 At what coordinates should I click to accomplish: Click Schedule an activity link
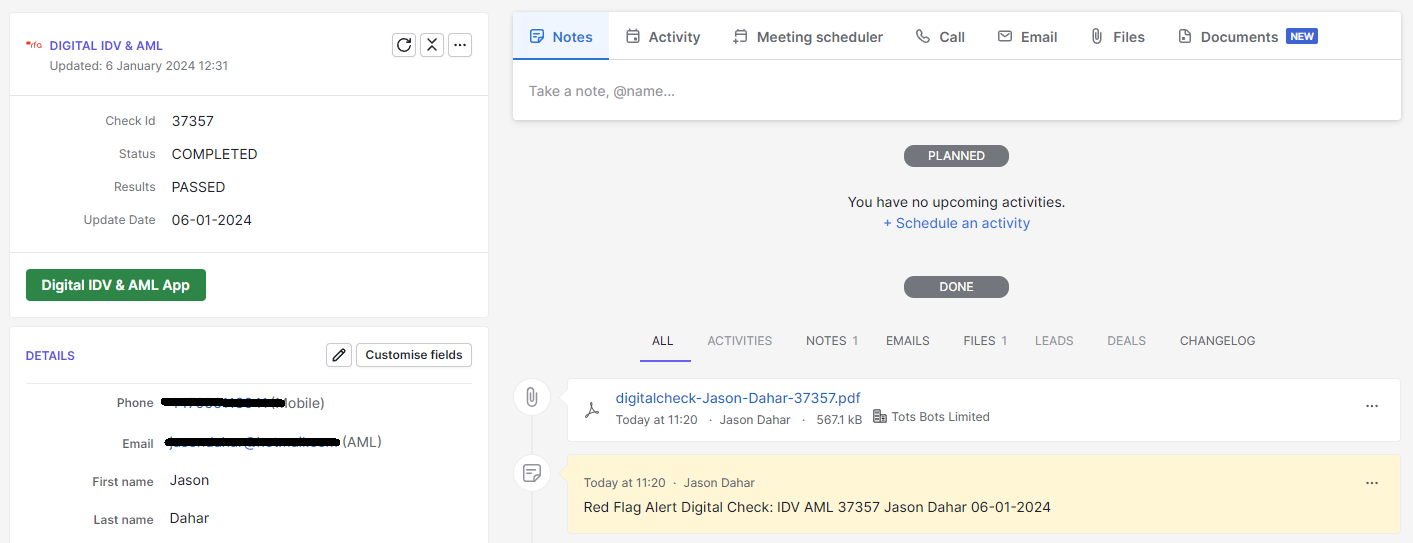coord(956,223)
